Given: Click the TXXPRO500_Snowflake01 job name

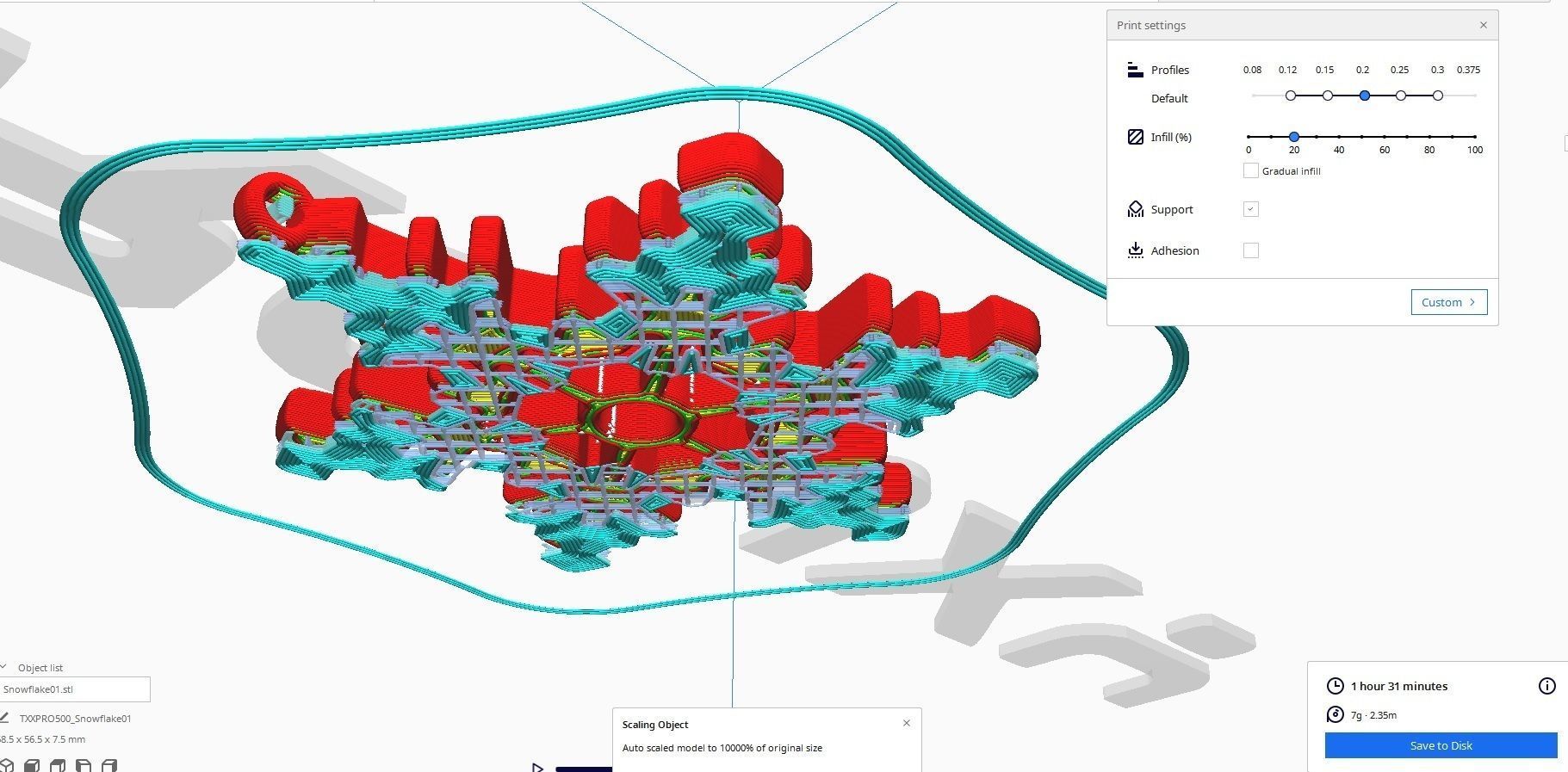Looking at the screenshot, I should [75, 719].
